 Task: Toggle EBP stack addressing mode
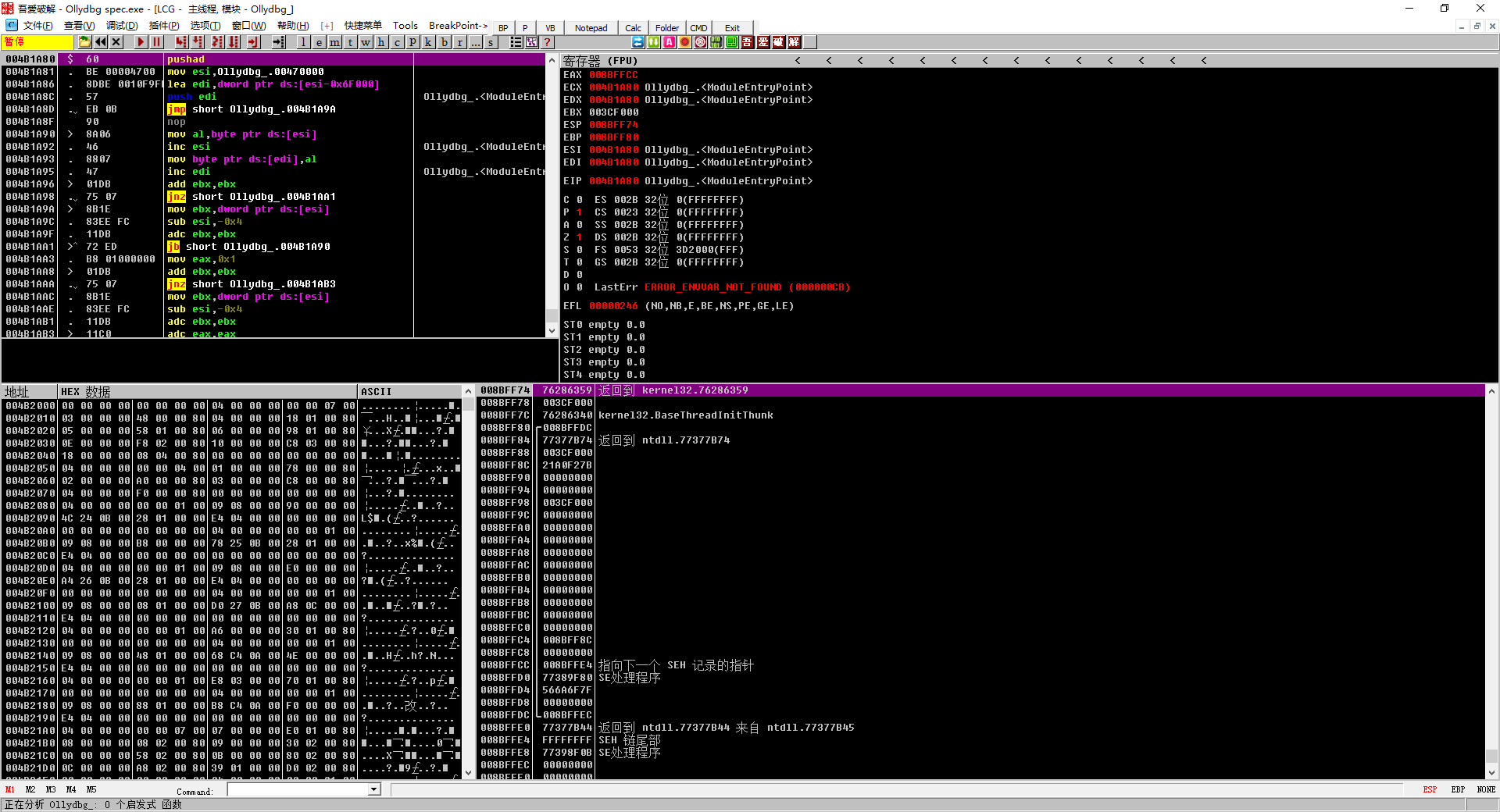(1458, 789)
